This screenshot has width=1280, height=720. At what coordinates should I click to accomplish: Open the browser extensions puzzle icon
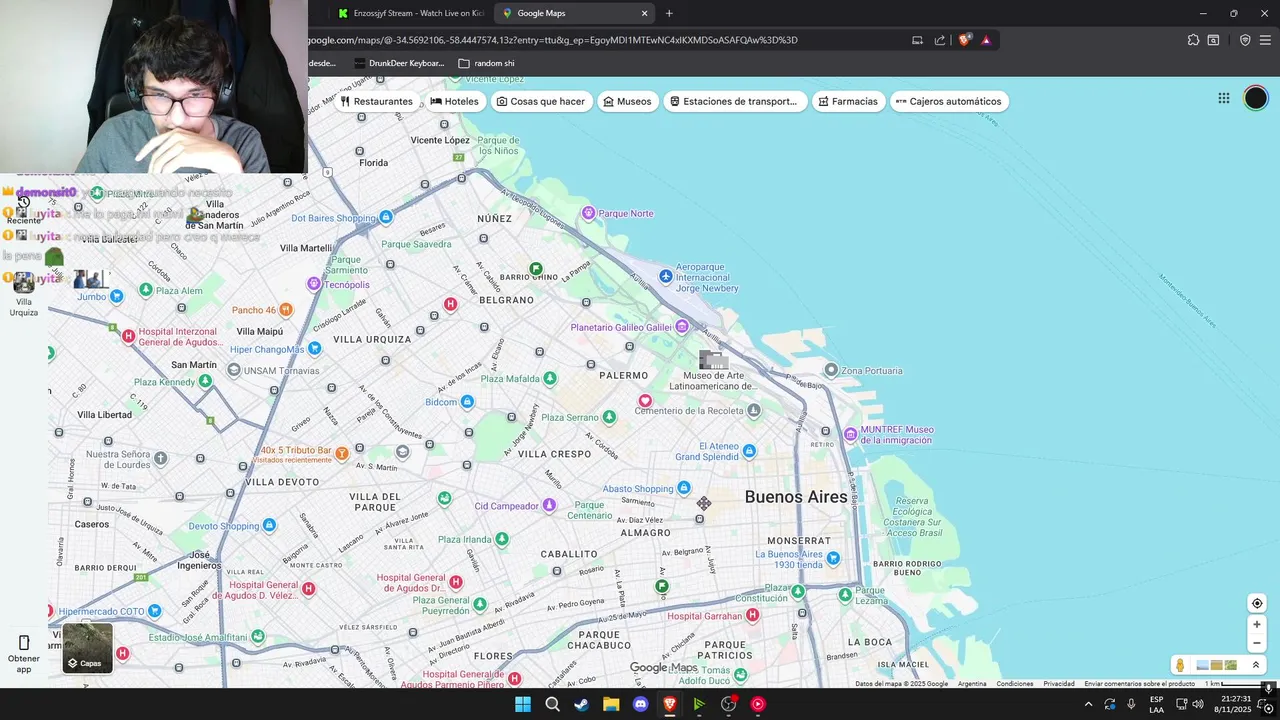click(x=1193, y=40)
